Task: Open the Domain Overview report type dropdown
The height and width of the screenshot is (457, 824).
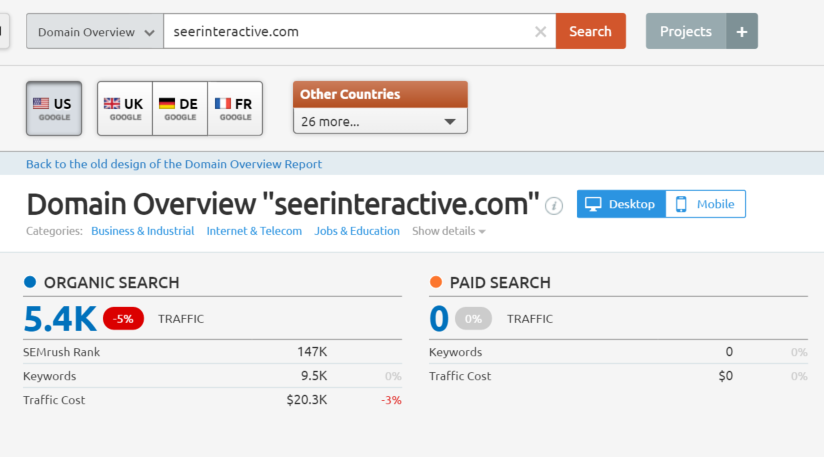Action: [x=95, y=32]
